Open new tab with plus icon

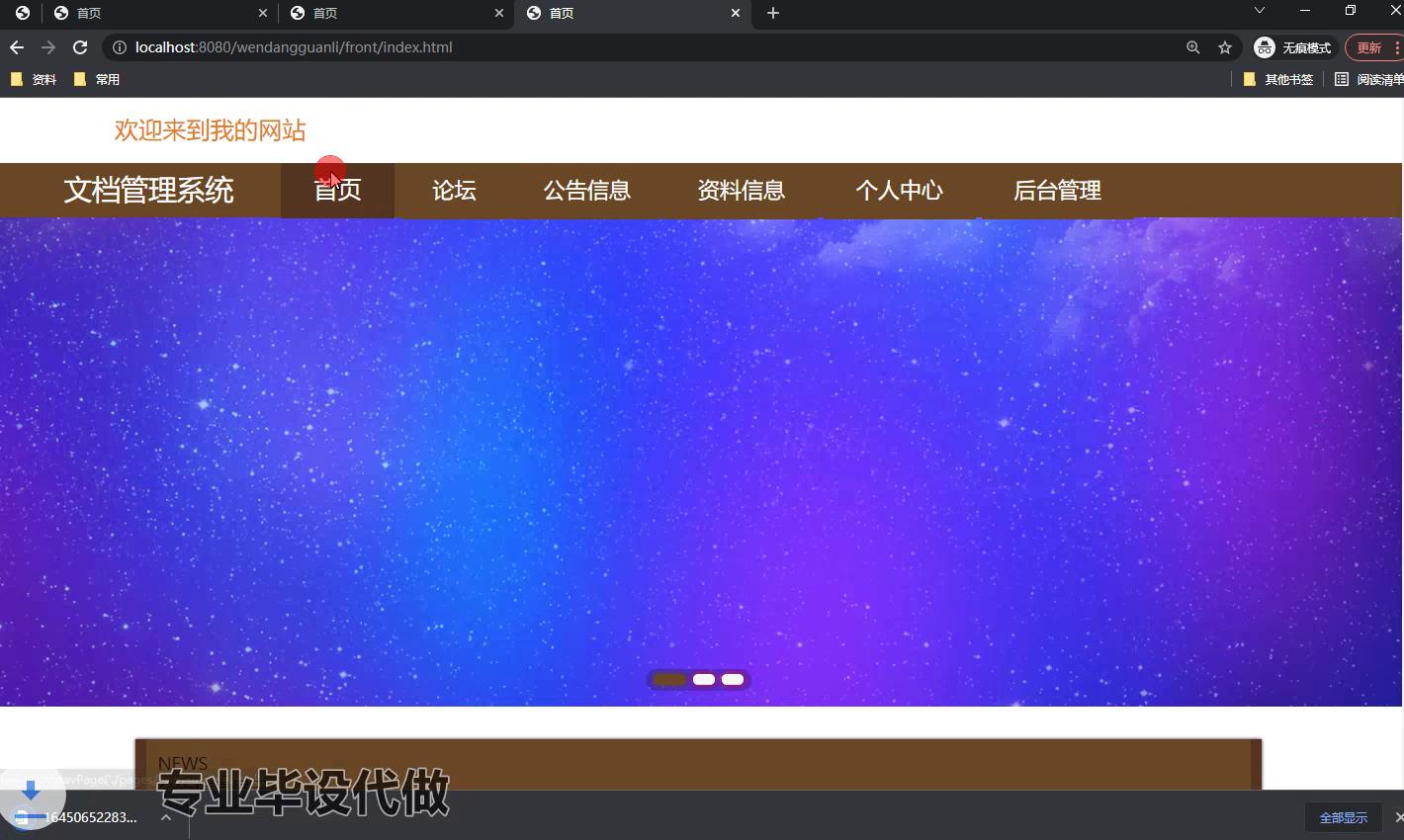[773, 13]
